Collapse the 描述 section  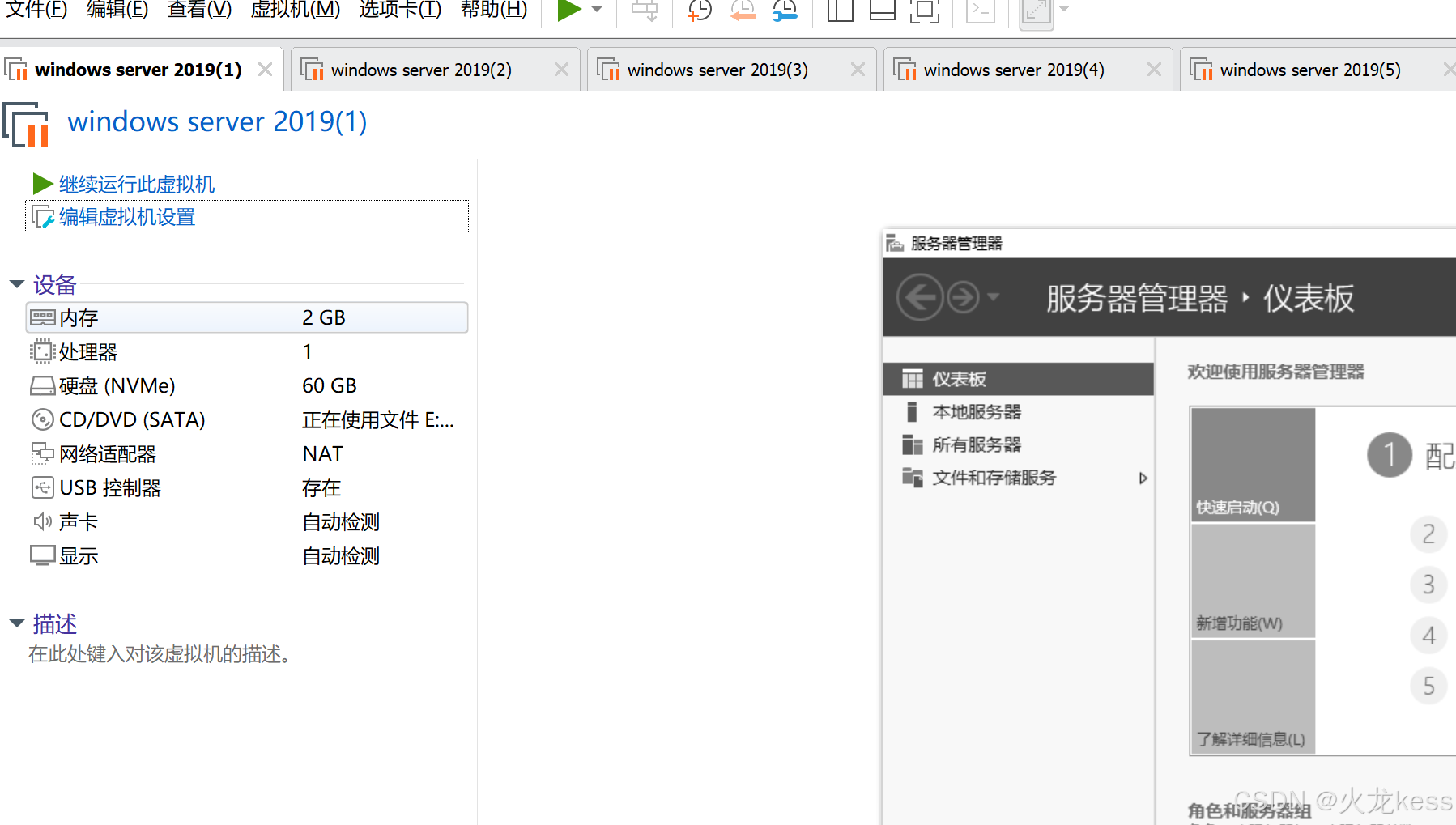tap(17, 623)
